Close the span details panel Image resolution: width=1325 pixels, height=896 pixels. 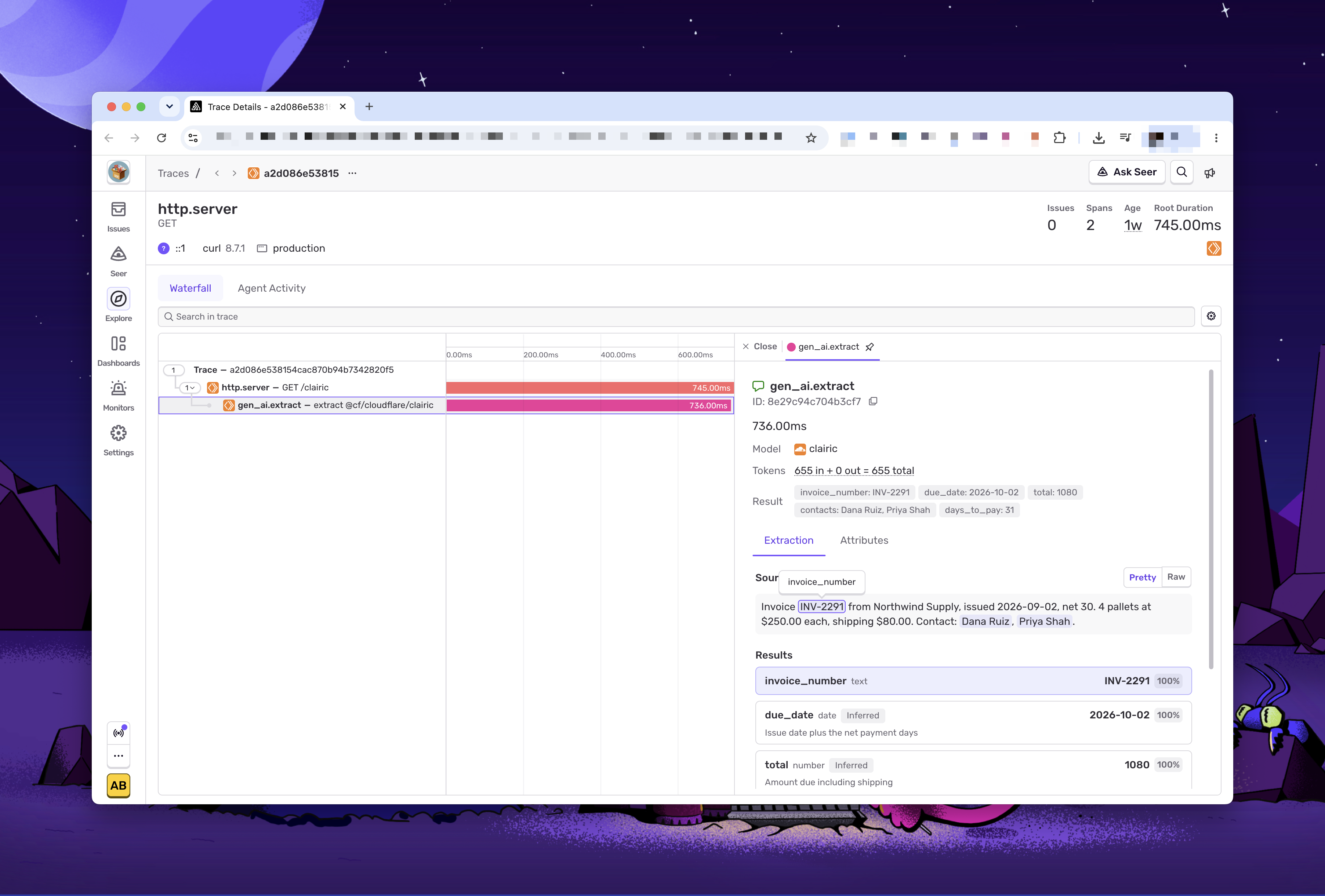[759, 346]
